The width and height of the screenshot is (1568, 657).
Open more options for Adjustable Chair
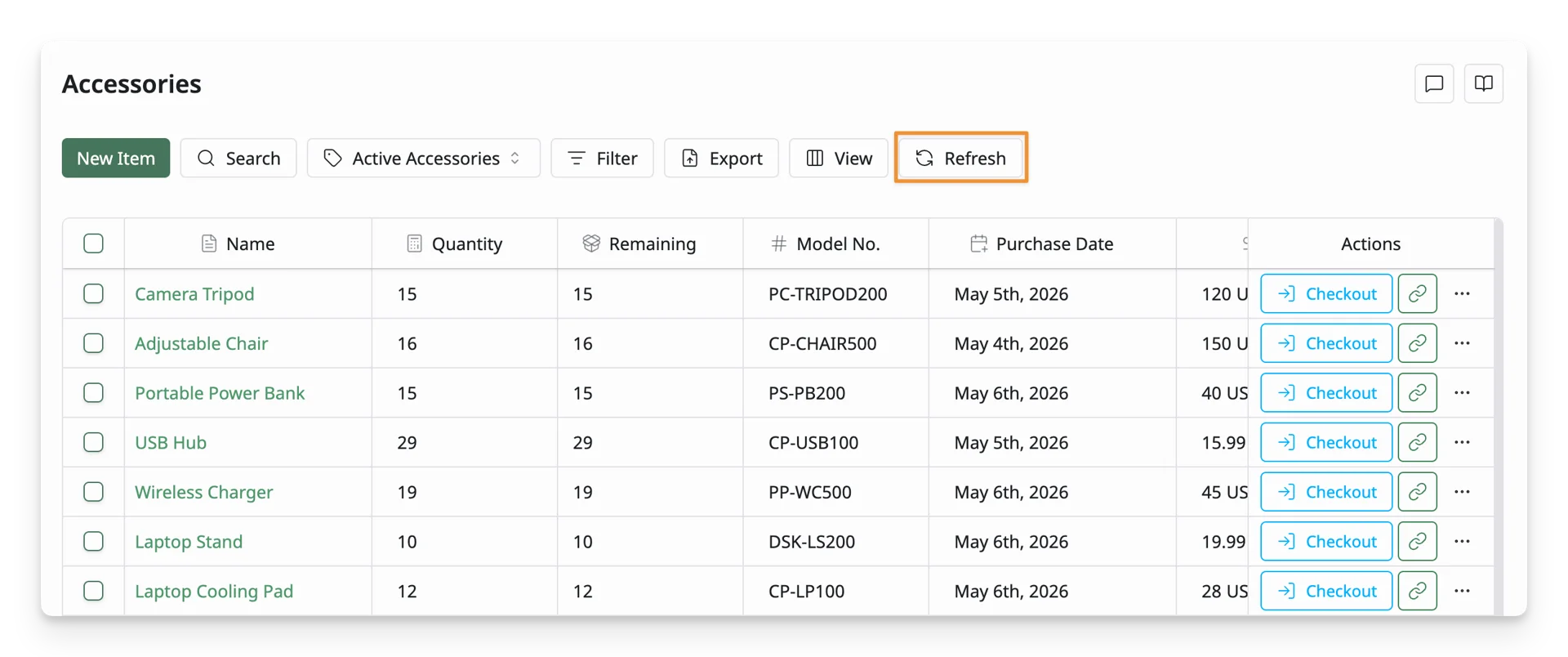point(1463,343)
